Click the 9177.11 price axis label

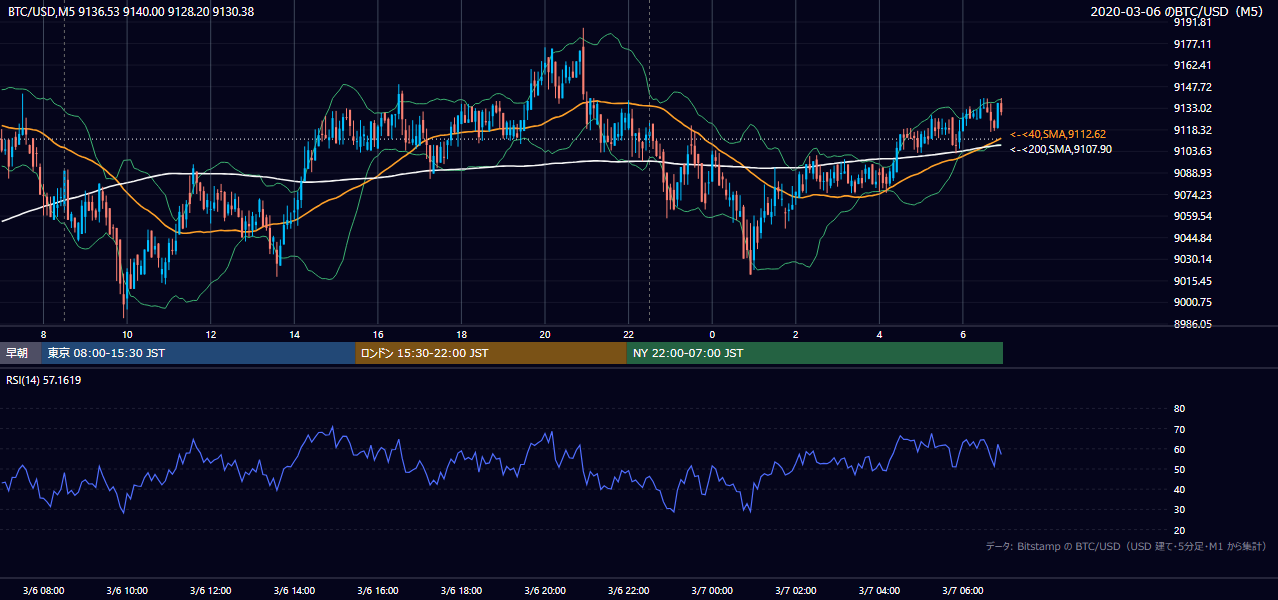pos(1192,44)
